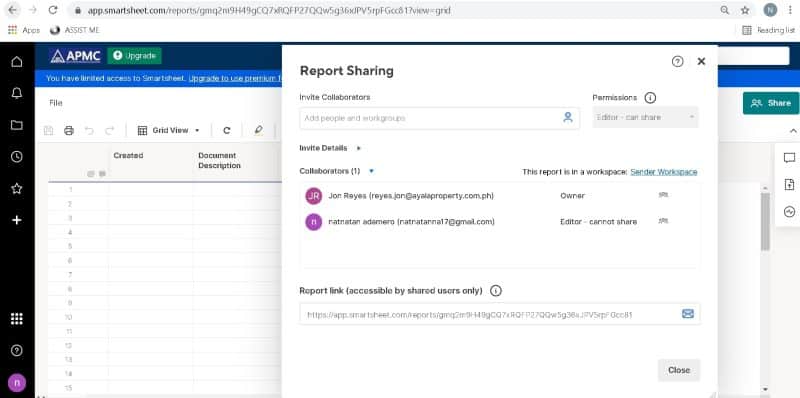
Task: Open the Browse folder icon
Action: point(17,125)
